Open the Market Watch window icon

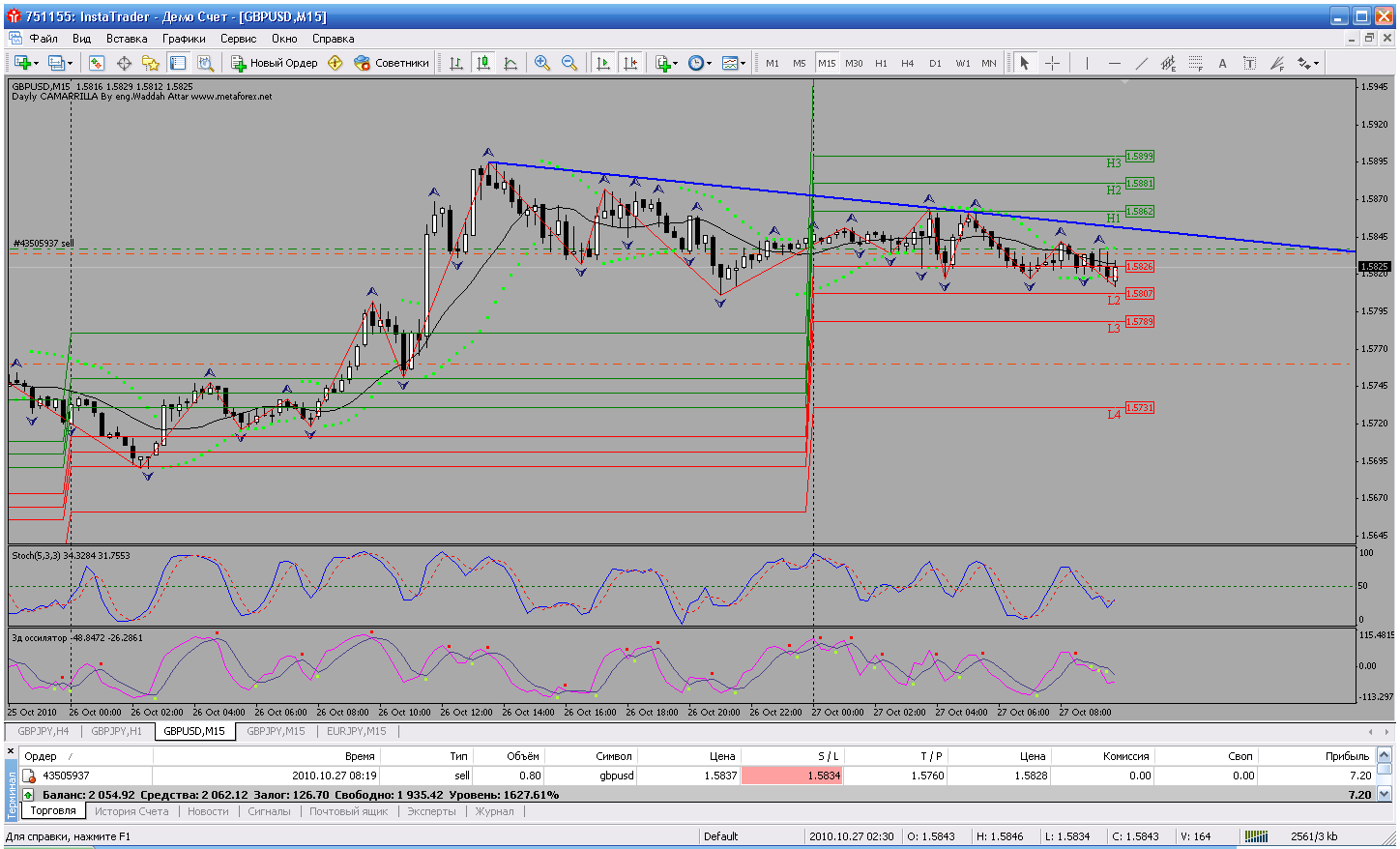97,63
